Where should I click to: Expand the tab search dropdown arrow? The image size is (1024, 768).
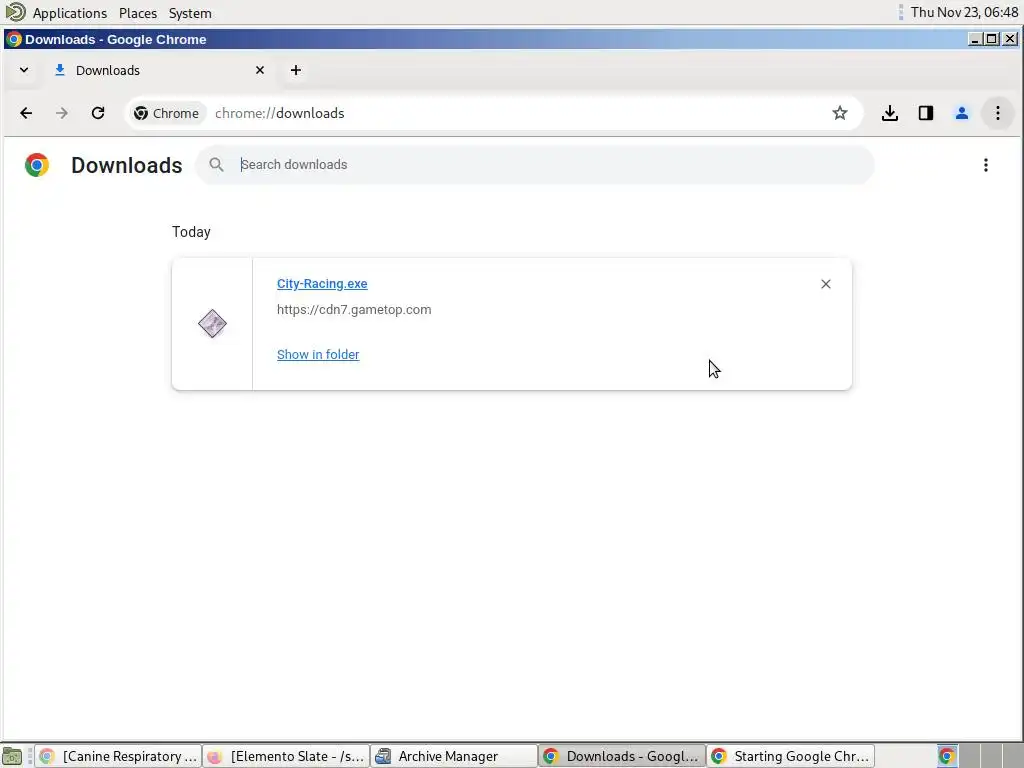(24, 70)
